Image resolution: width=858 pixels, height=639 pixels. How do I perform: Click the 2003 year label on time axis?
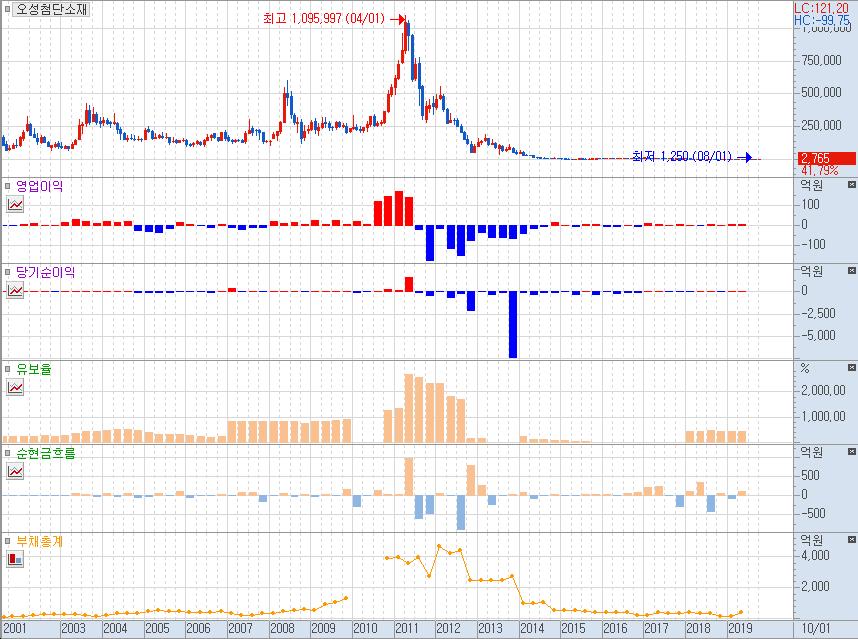(x=73, y=628)
